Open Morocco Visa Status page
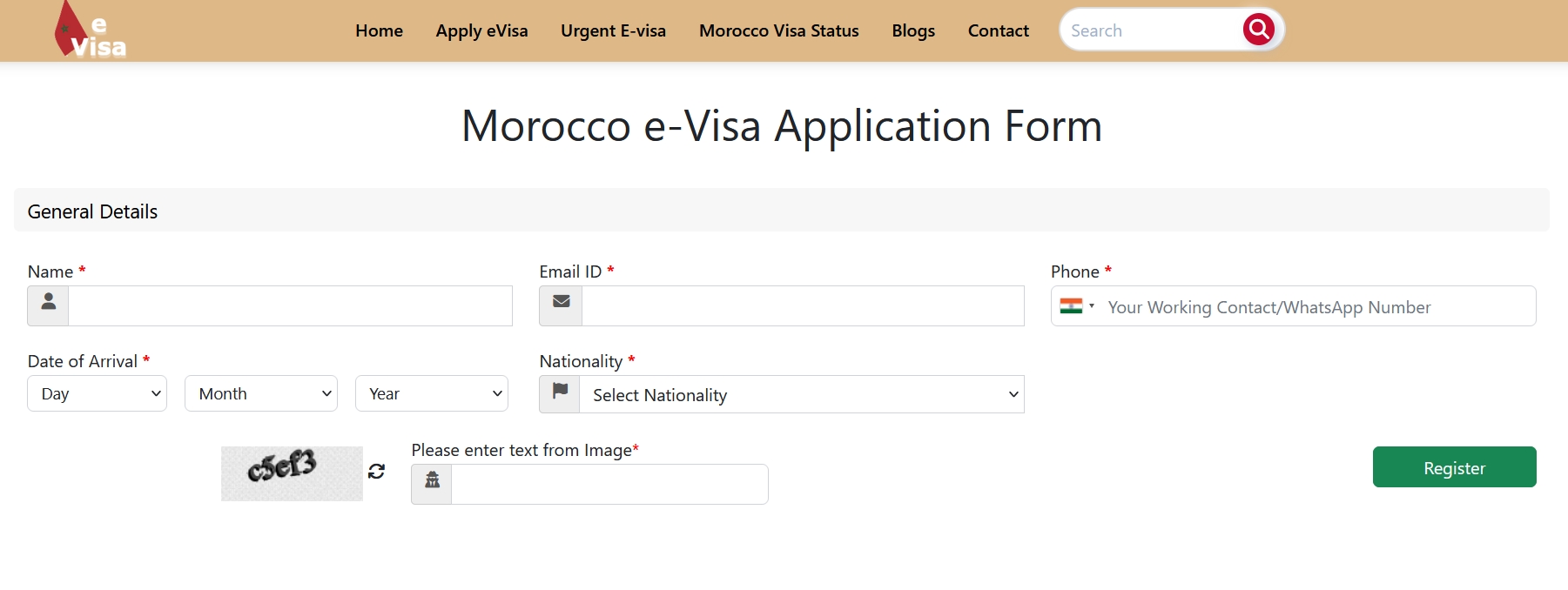Viewport: 1568px width, 590px height. pos(778,30)
